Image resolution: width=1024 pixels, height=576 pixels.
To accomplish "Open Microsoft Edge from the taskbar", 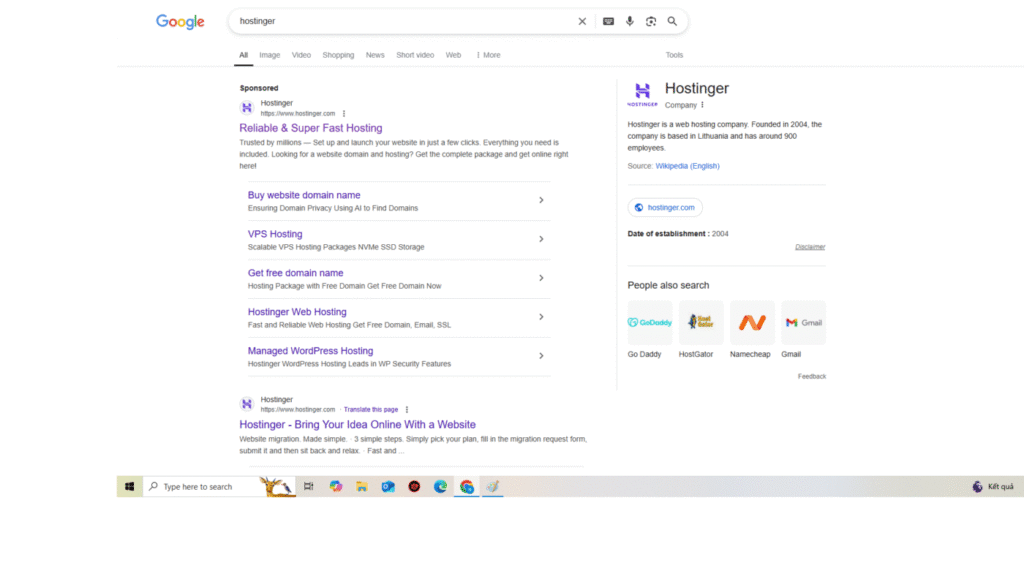I will 440,487.
